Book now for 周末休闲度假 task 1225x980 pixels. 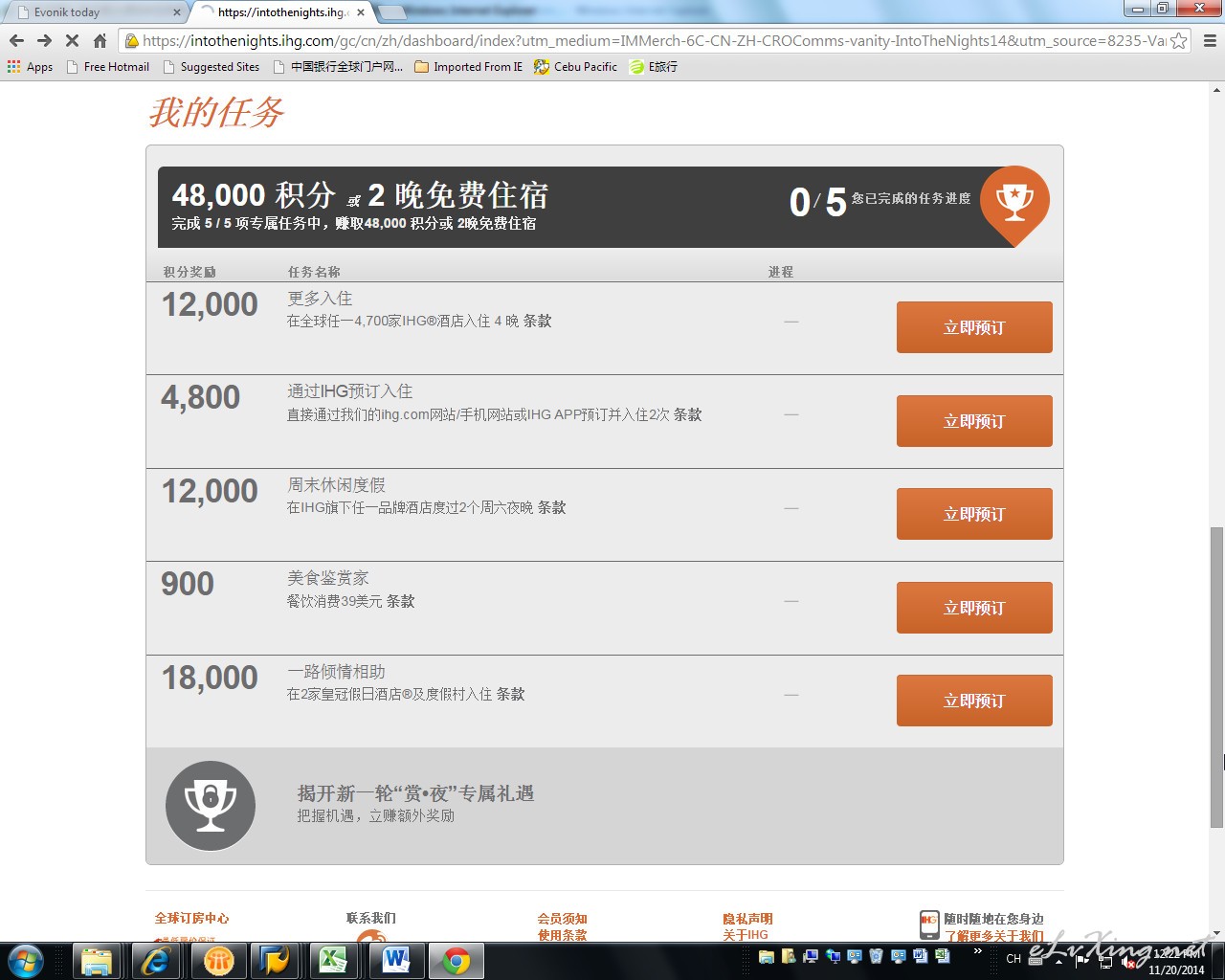tap(974, 514)
